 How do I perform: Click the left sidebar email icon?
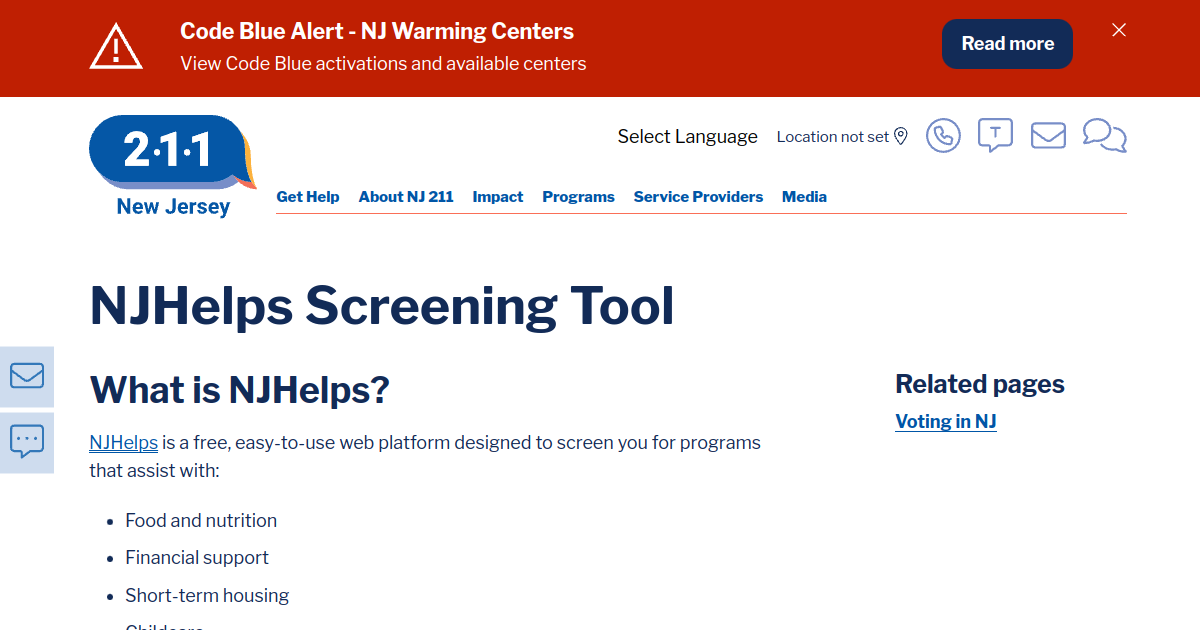27,376
